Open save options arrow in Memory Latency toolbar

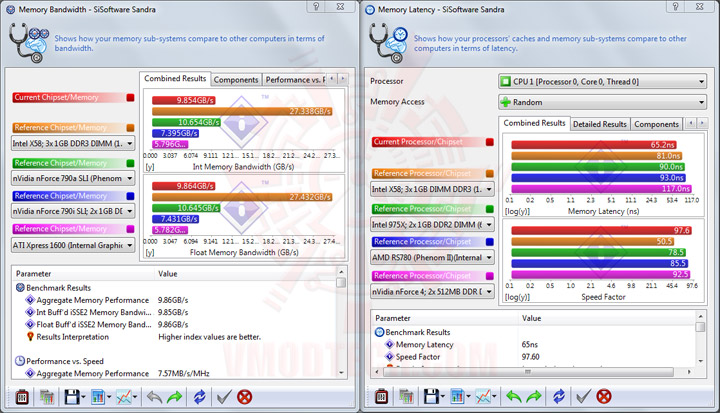(x=443, y=396)
